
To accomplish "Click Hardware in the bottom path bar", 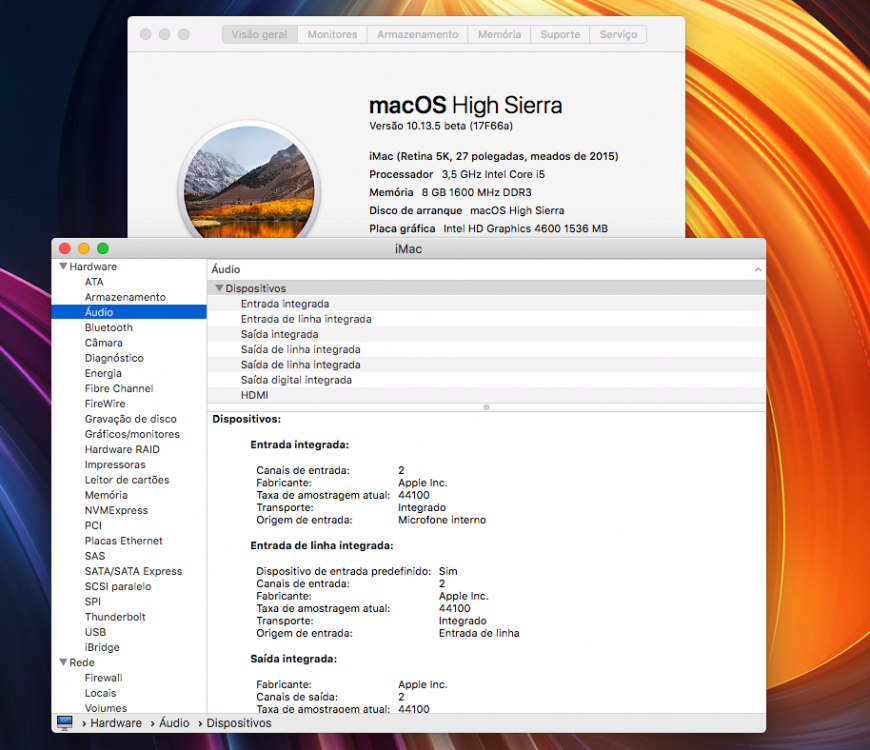I will [116, 723].
